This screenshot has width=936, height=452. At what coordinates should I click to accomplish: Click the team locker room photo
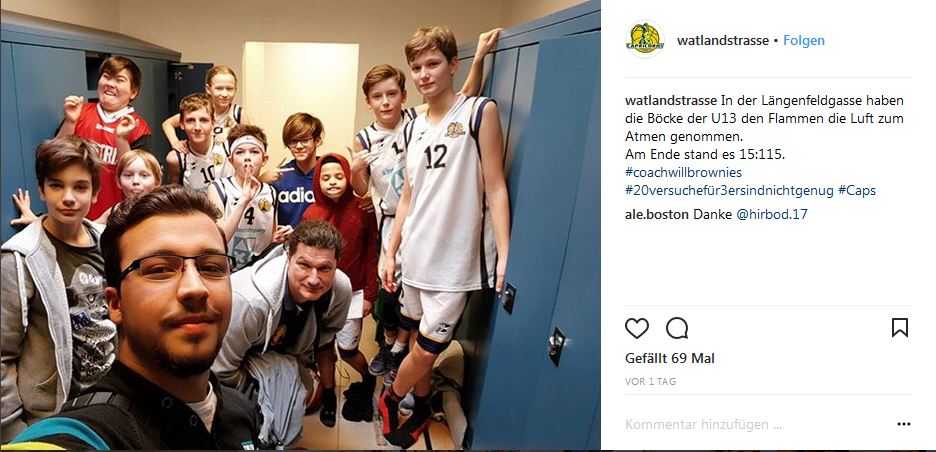300,225
